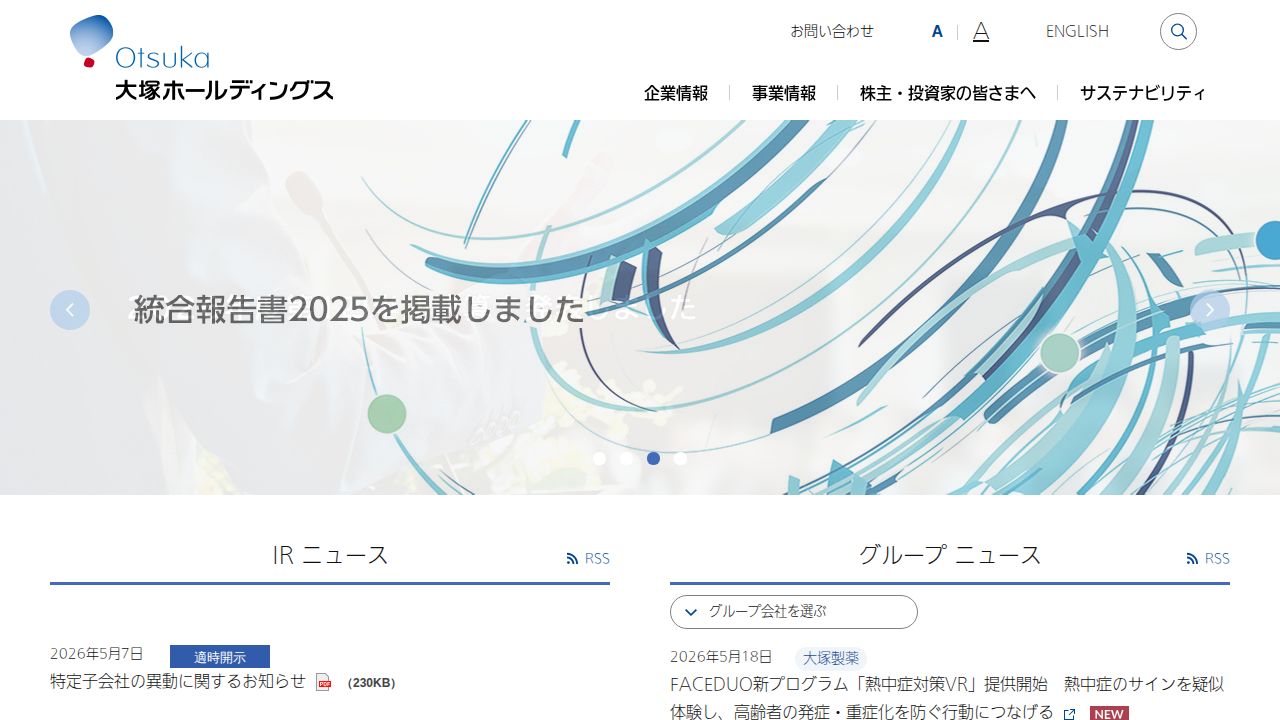Open 企業情報 menu
This screenshot has width=1280, height=720.
pos(676,93)
